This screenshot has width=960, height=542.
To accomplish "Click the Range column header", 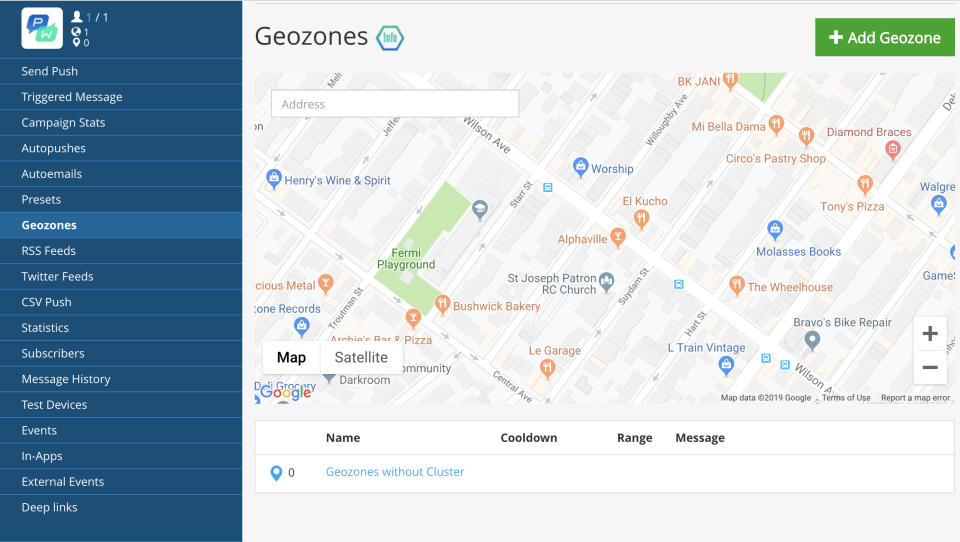I will (x=634, y=438).
